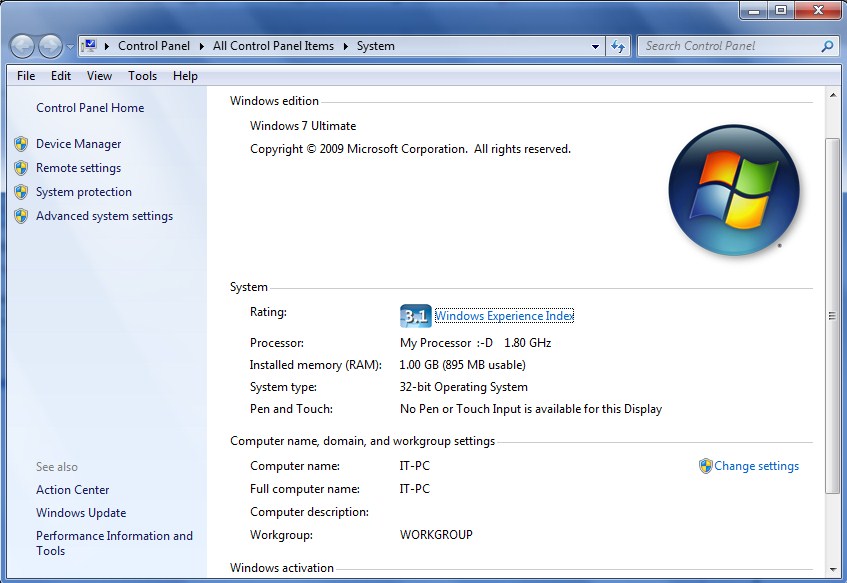
Task: Click the scroll down arrow
Action: 832,569
